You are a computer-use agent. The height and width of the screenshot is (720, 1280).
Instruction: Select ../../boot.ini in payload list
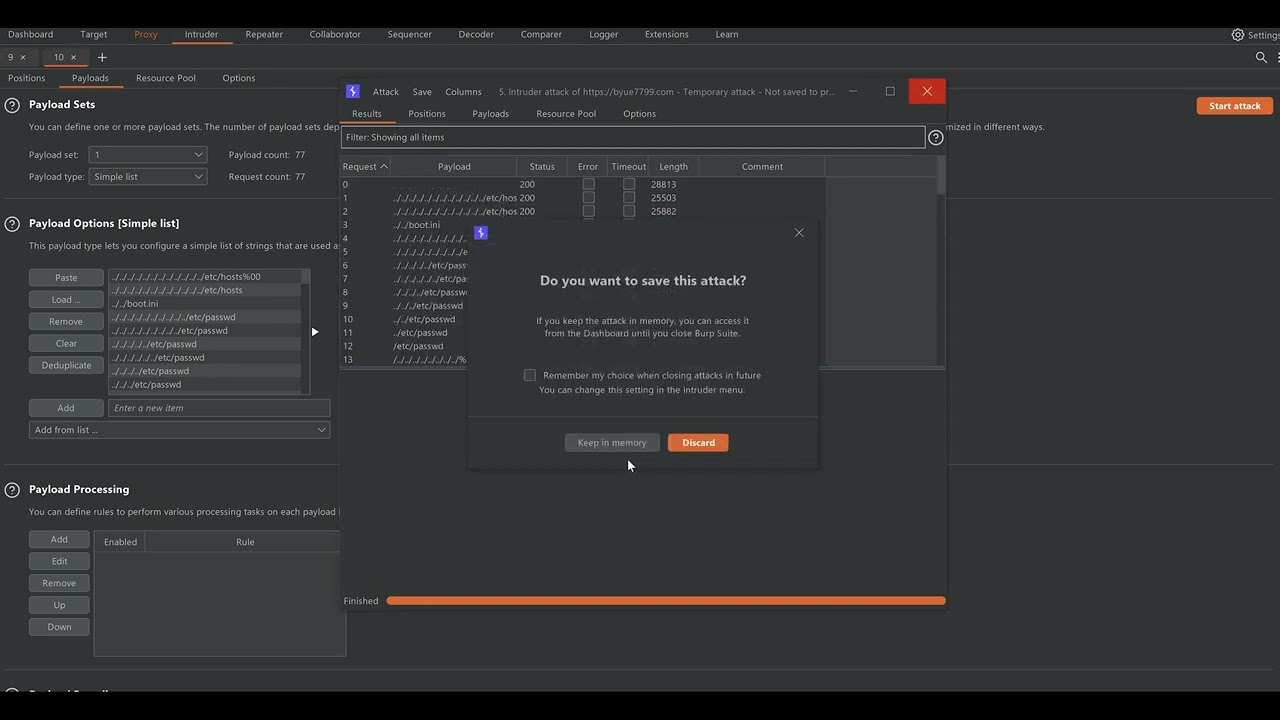(205, 304)
